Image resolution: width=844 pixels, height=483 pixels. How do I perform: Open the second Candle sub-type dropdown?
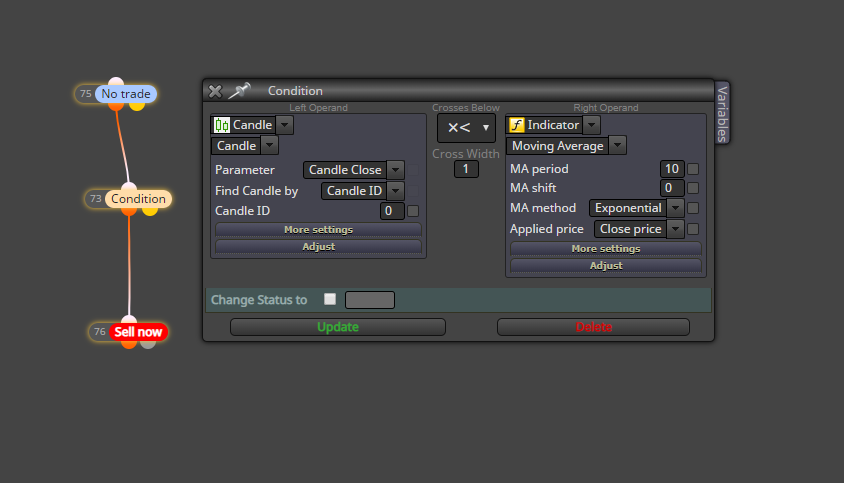[x=270, y=145]
